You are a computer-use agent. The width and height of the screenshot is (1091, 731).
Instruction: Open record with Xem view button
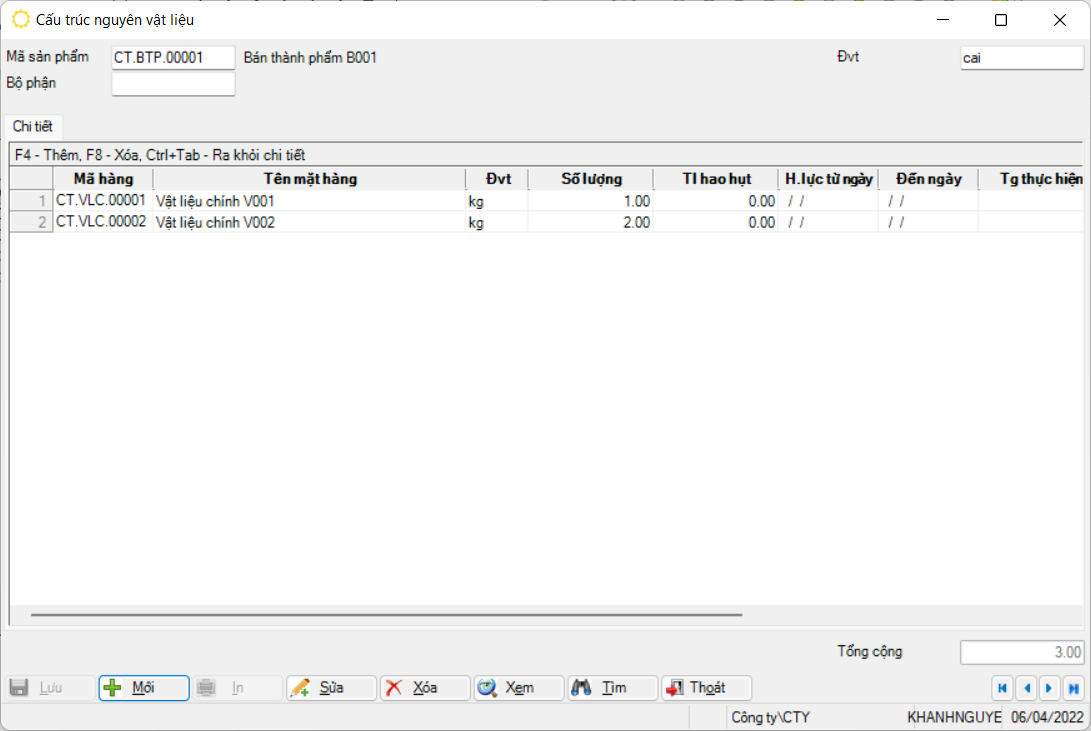coord(519,688)
